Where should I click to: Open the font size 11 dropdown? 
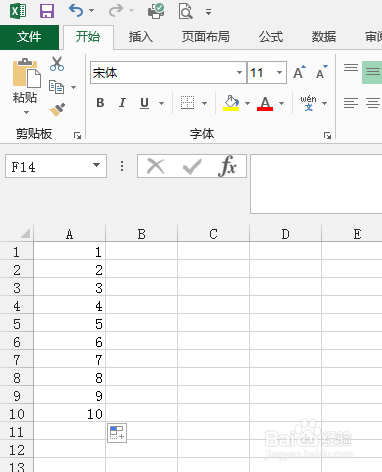[x=279, y=73]
